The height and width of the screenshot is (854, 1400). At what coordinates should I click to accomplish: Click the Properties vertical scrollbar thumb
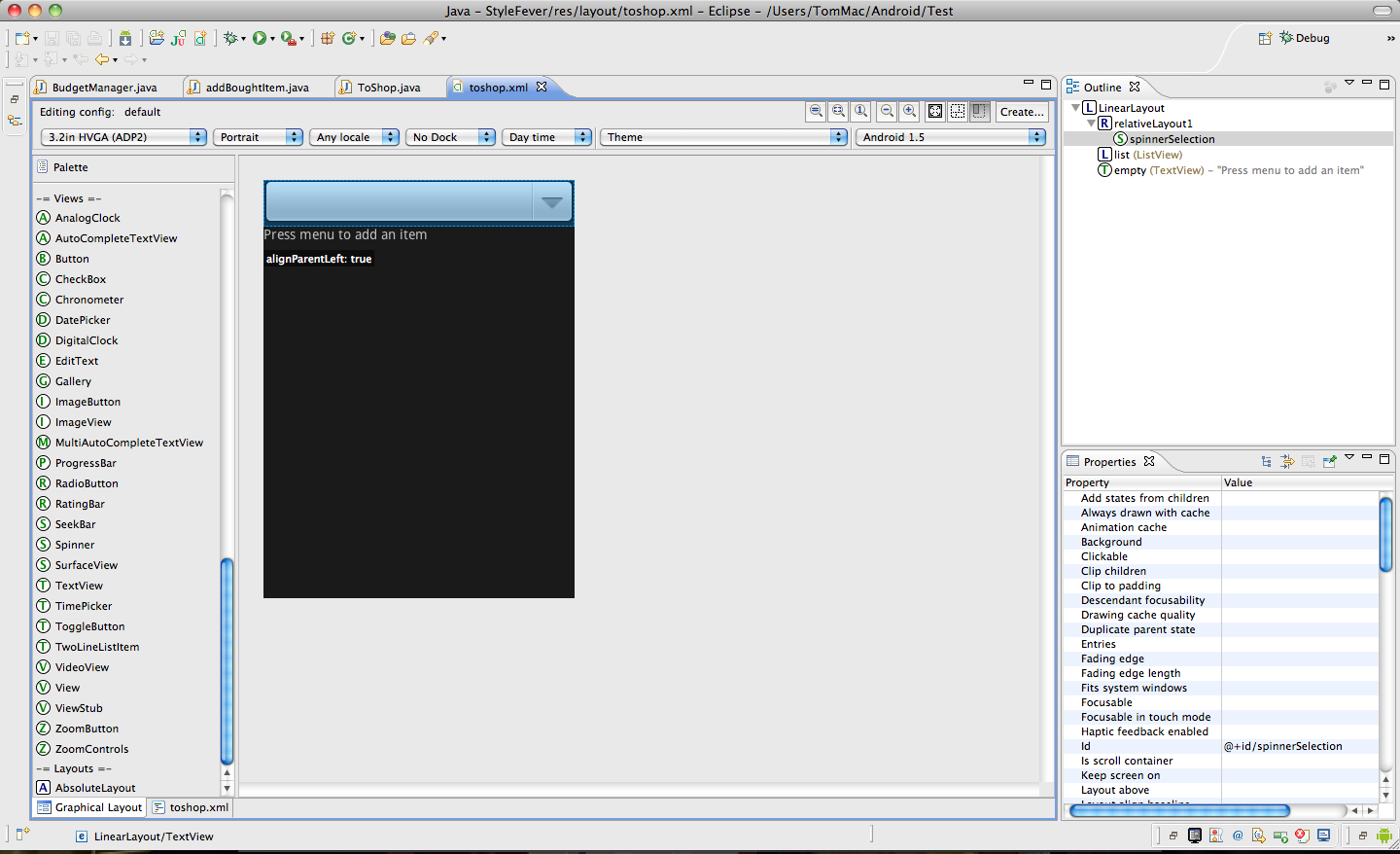click(x=1385, y=534)
